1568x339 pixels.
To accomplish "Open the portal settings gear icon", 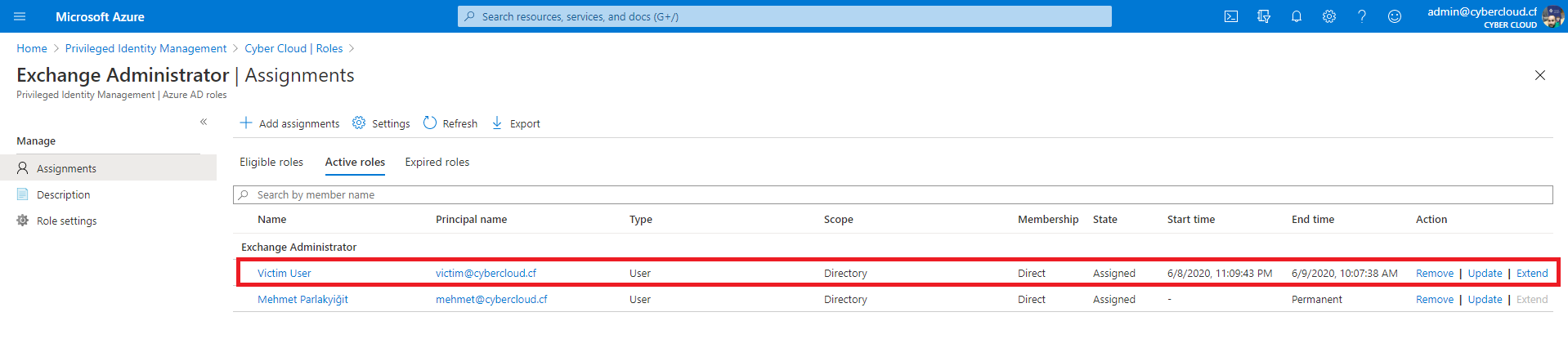I will 1329,16.
